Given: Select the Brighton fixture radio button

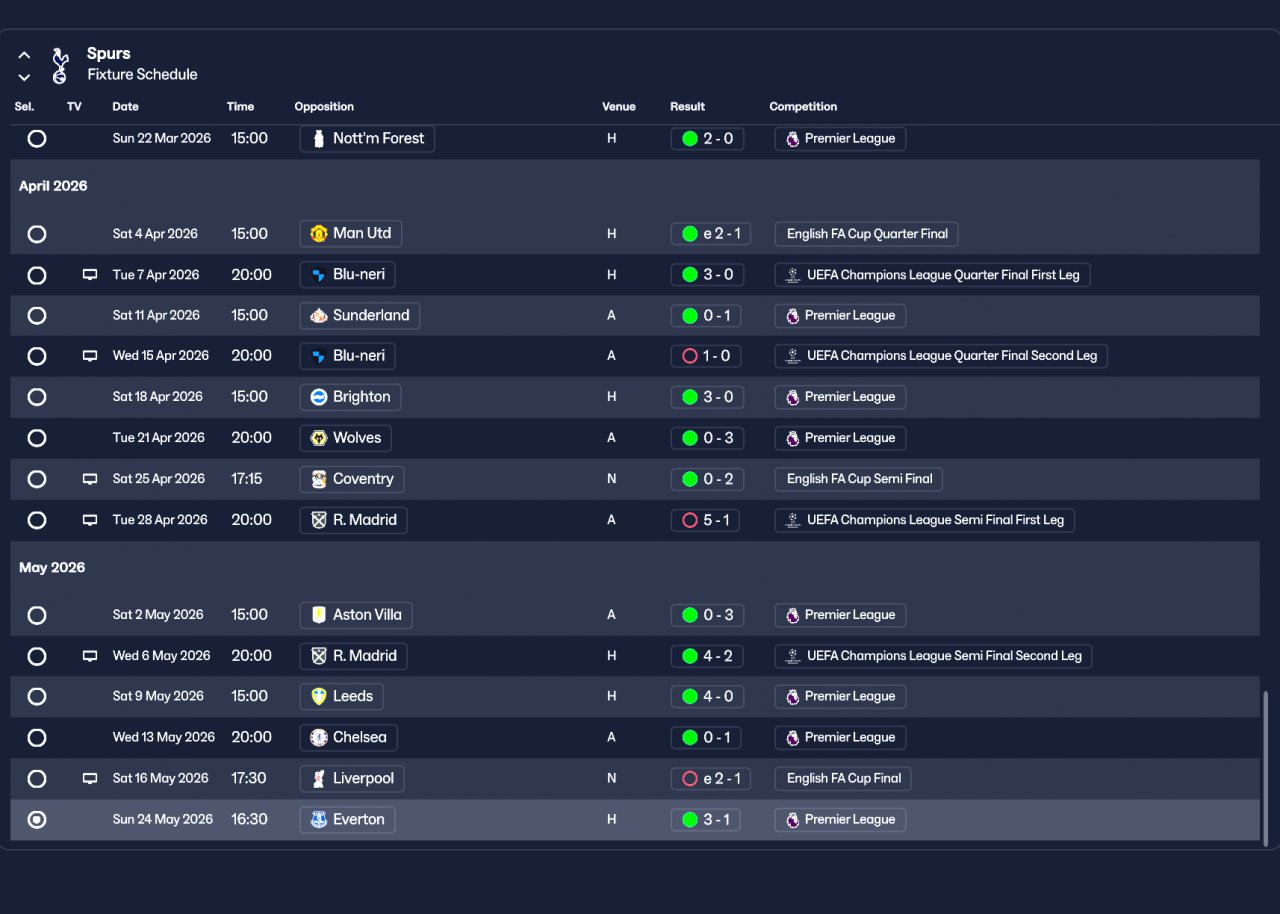Looking at the screenshot, I should click(x=37, y=397).
